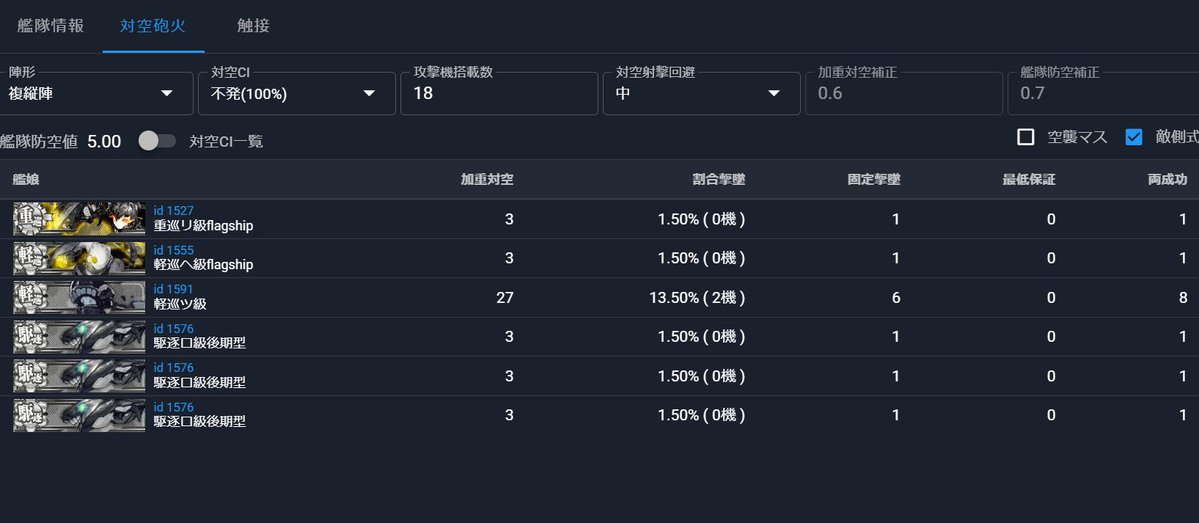Click the id 1555 link

(174, 250)
